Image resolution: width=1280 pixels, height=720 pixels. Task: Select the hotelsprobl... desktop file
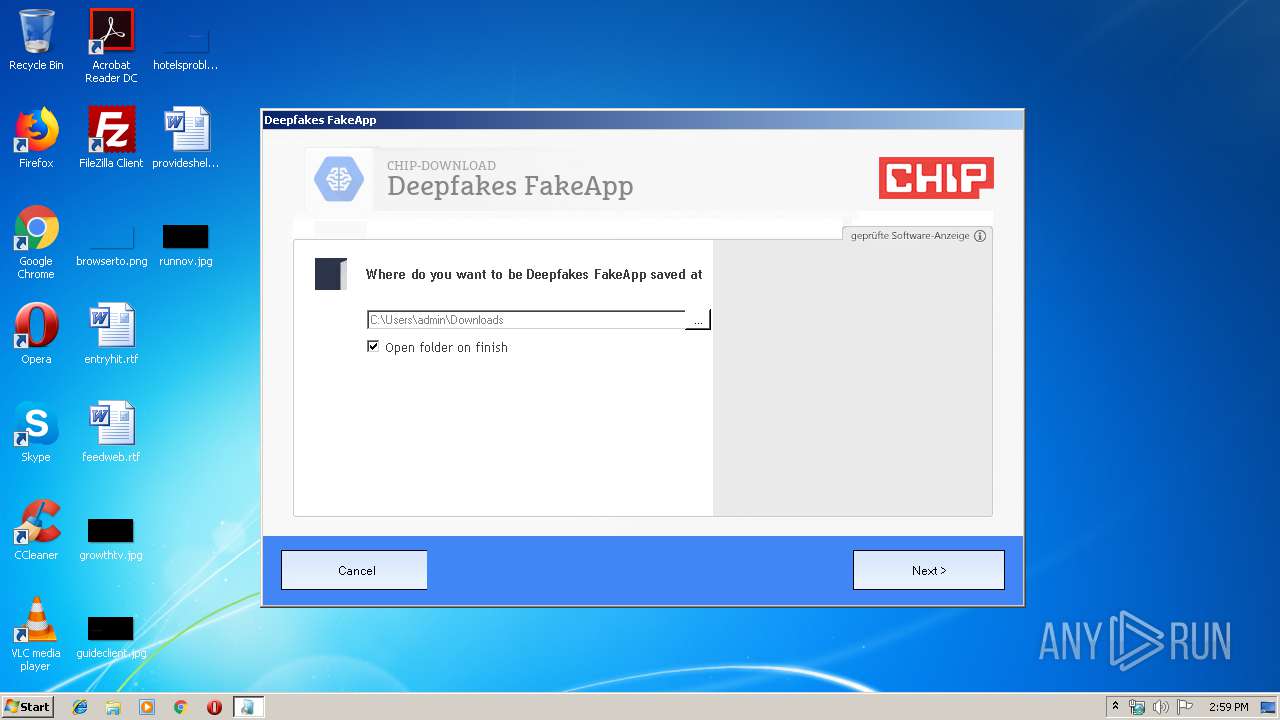click(x=186, y=46)
